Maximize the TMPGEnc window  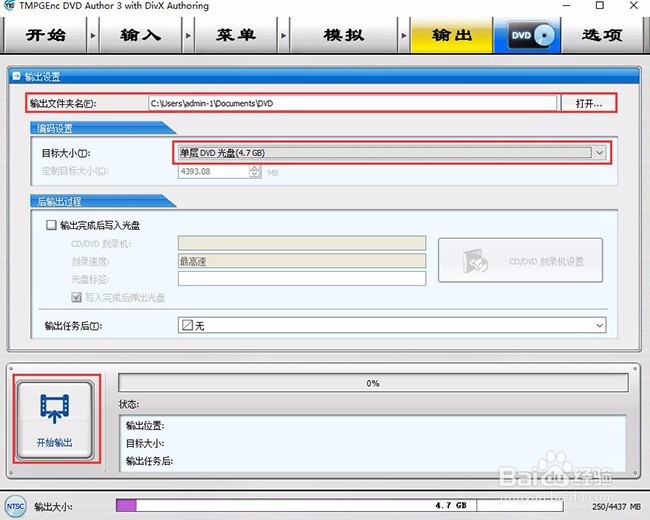[x=599, y=6]
